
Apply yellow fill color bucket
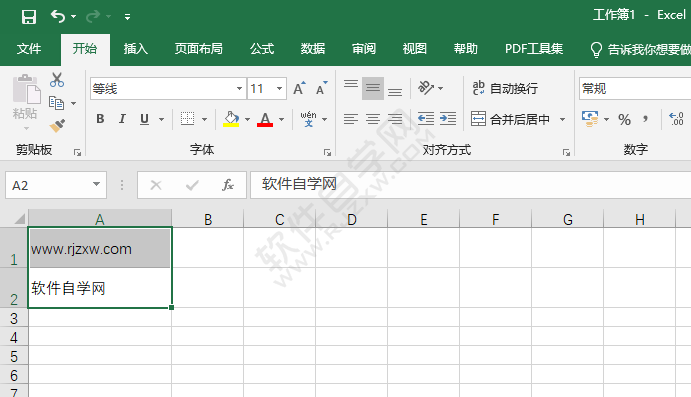click(x=231, y=119)
